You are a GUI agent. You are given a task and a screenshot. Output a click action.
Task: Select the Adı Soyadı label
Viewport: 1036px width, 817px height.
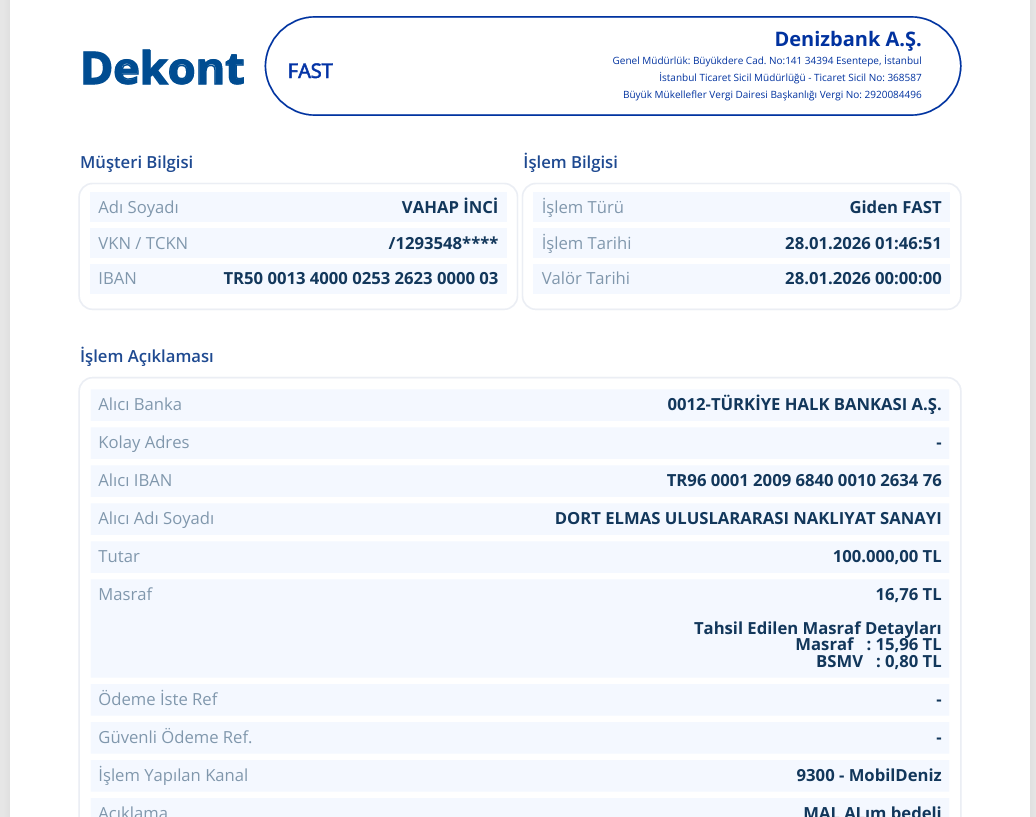(138, 207)
